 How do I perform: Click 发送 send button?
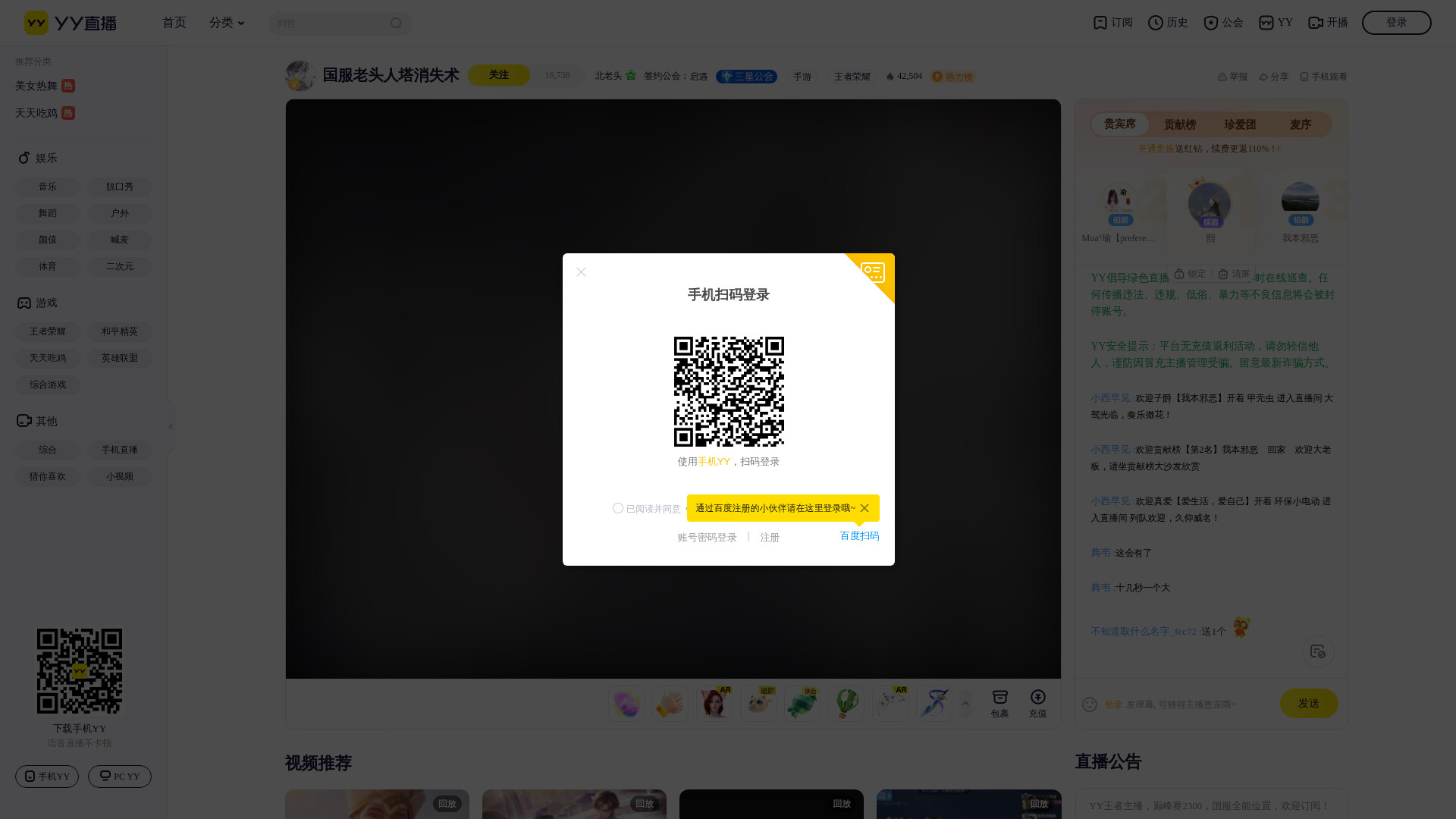[1309, 704]
